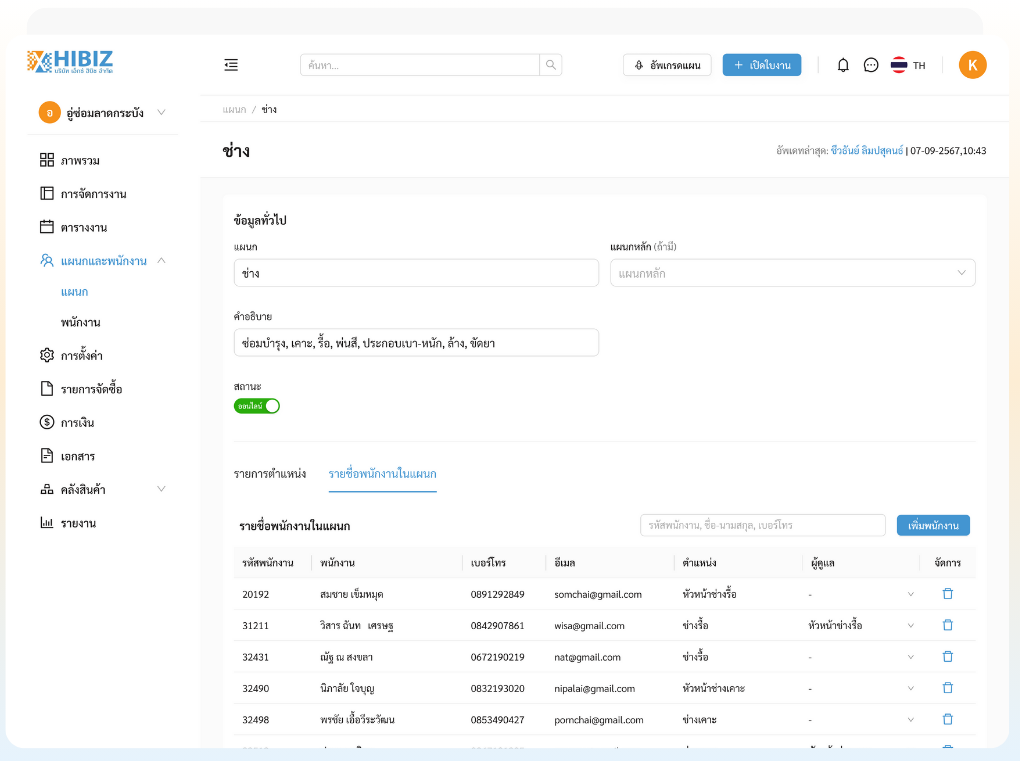Click the employee search input field
The image size is (1020, 761).
coord(762,525)
